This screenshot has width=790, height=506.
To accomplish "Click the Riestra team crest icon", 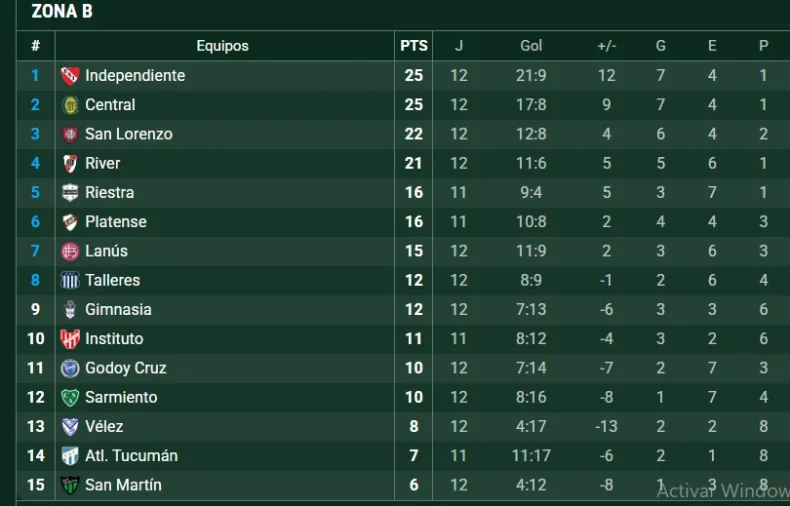I will [x=70, y=192].
